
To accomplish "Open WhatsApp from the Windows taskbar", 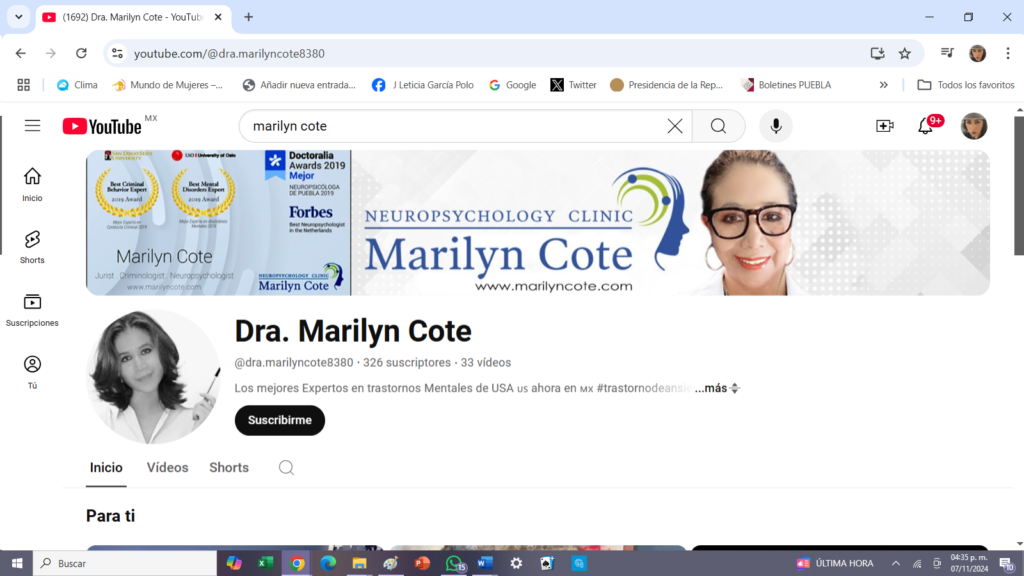I will (x=454, y=563).
